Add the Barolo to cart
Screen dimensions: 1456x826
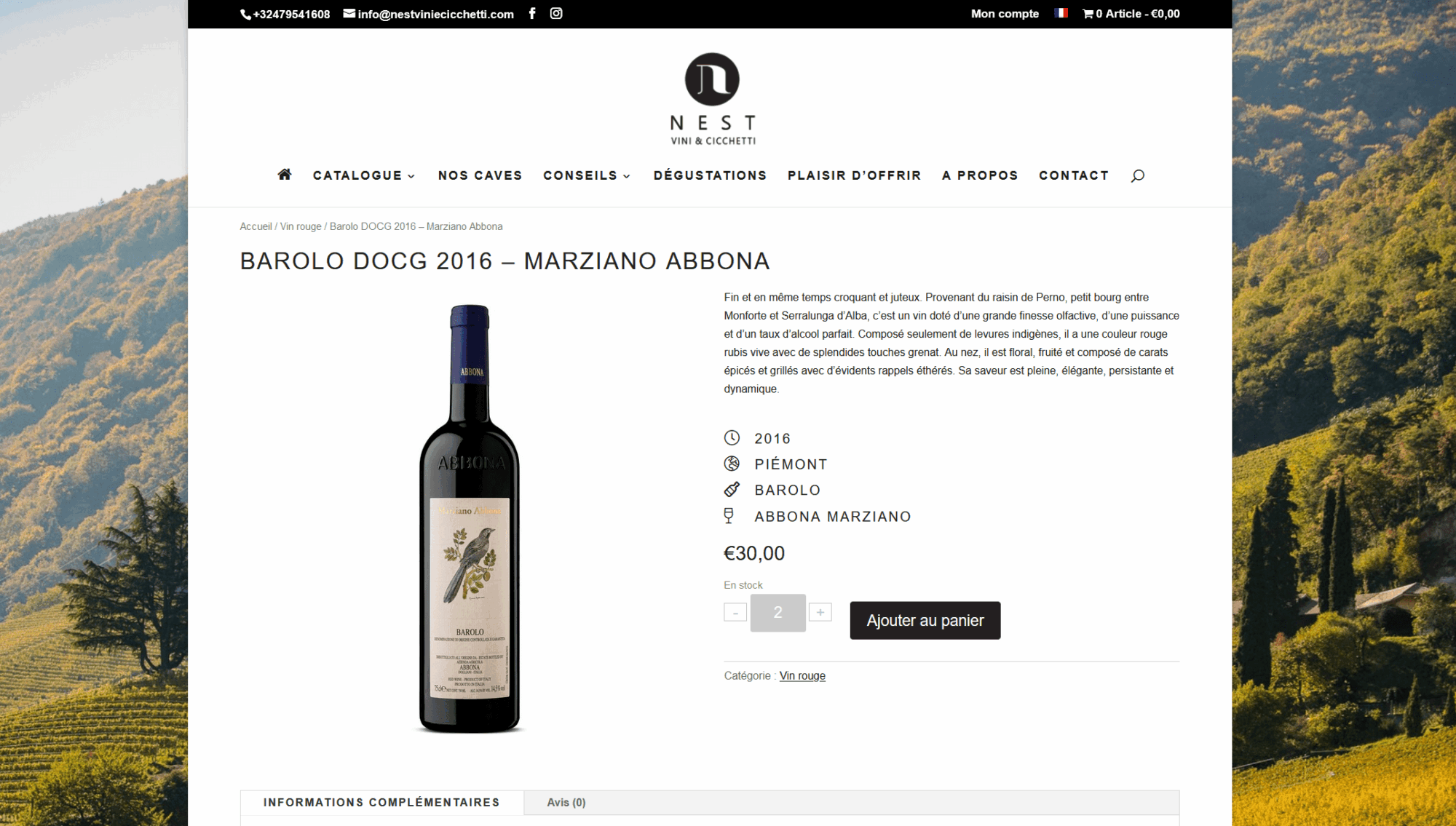[x=925, y=621]
